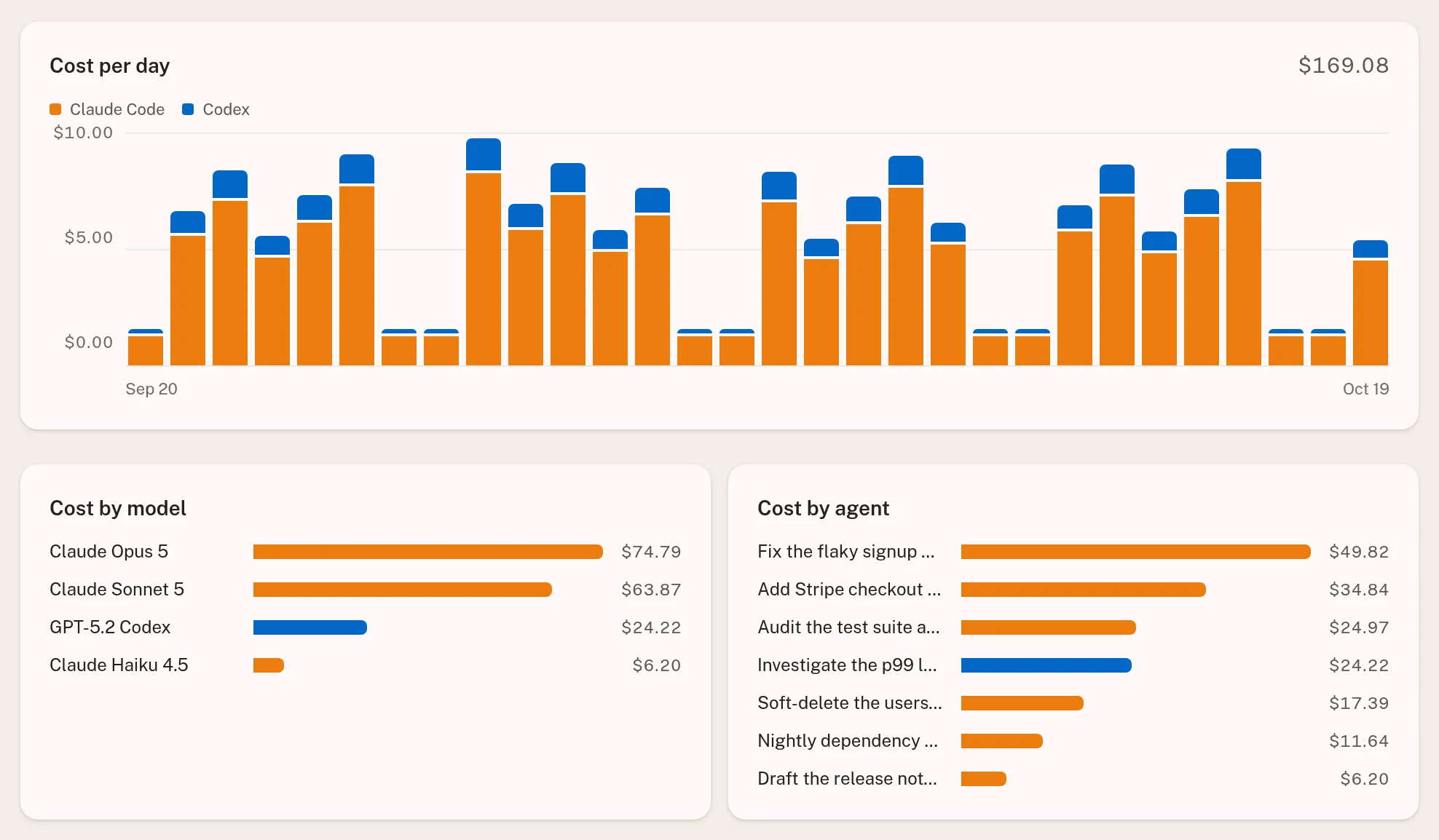Click the "Cost per day" heading

pos(110,66)
